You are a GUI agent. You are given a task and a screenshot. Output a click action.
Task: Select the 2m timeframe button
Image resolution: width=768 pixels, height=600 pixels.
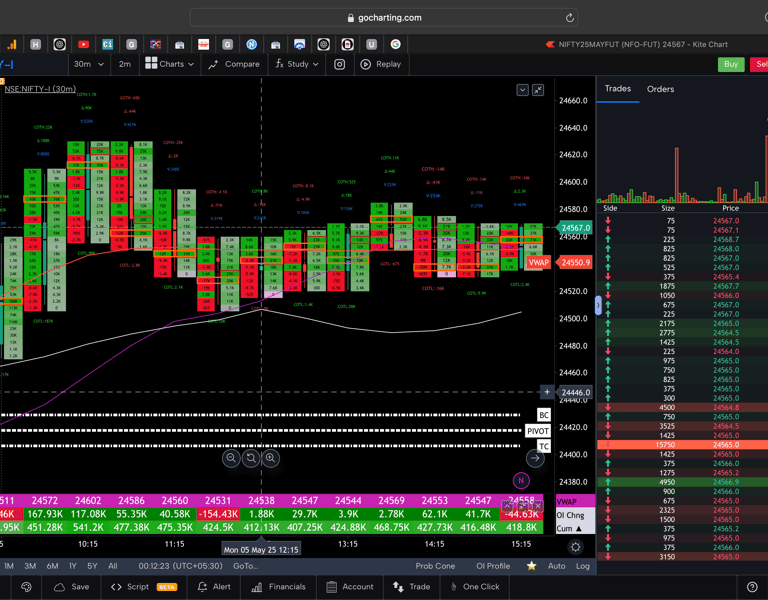(x=124, y=64)
